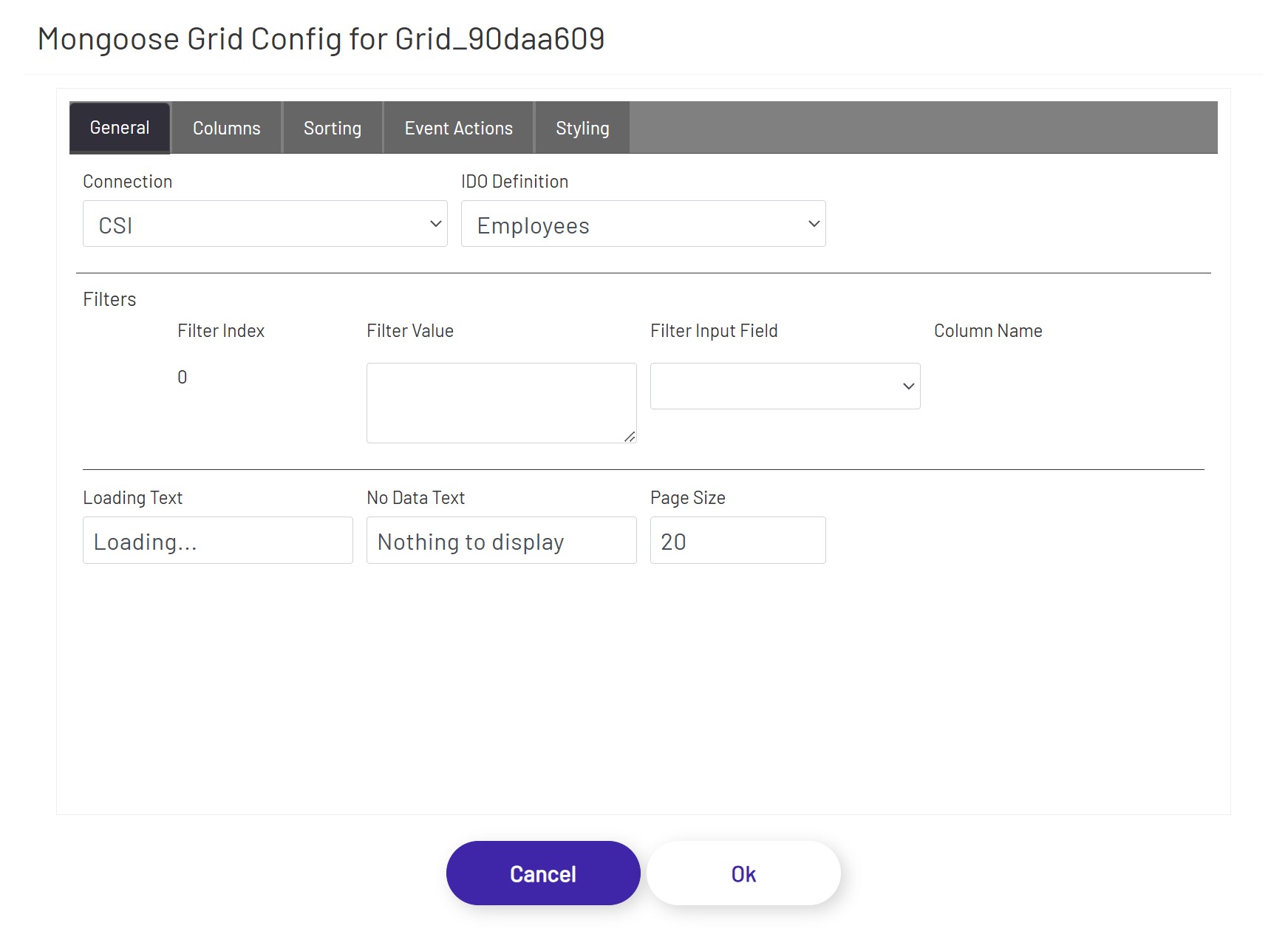
Task: Click the Connection dropdown chevron arrow
Action: tap(435, 223)
